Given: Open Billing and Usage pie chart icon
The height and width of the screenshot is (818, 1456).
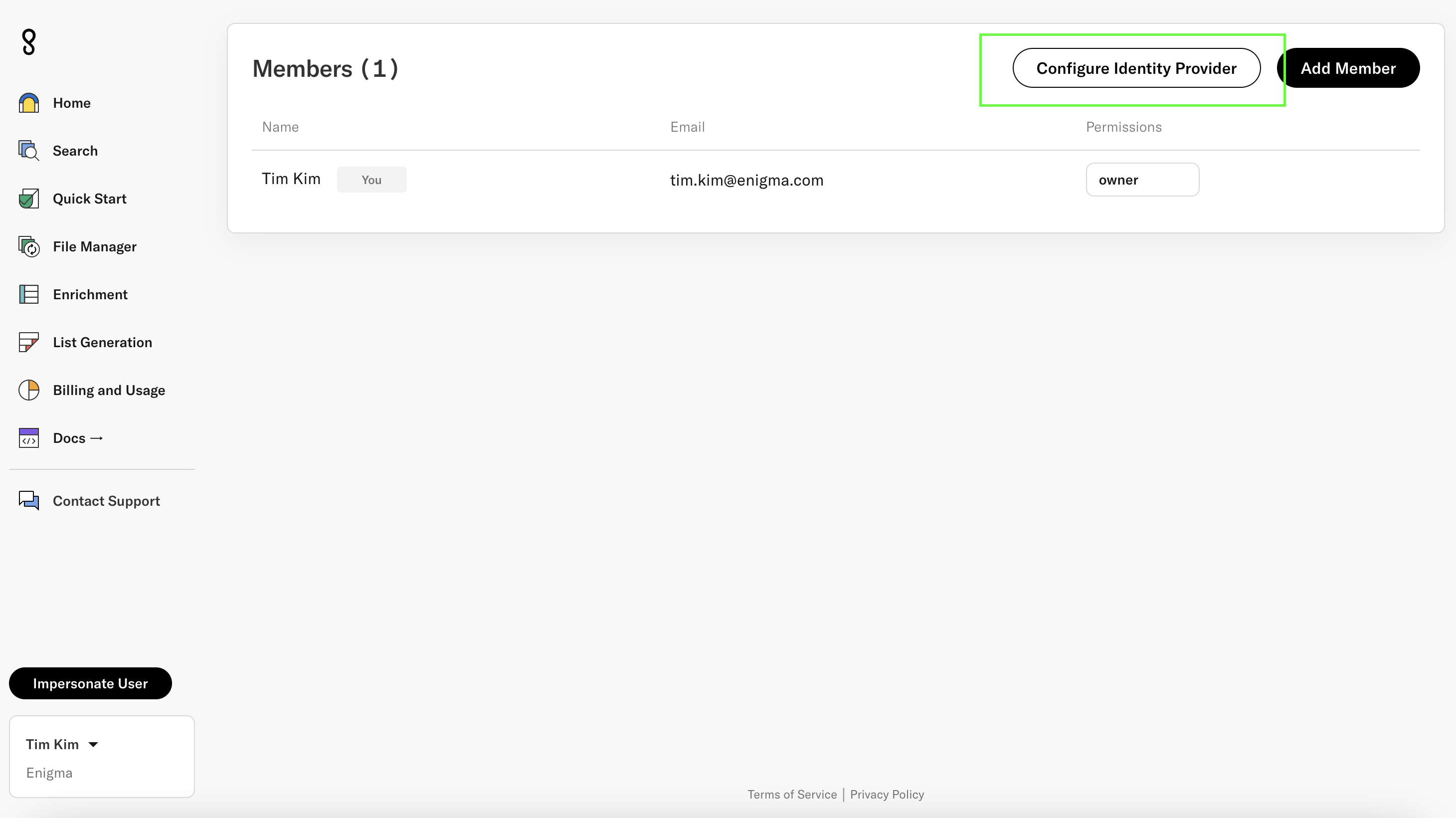Looking at the screenshot, I should pyautogui.click(x=29, y=390).
